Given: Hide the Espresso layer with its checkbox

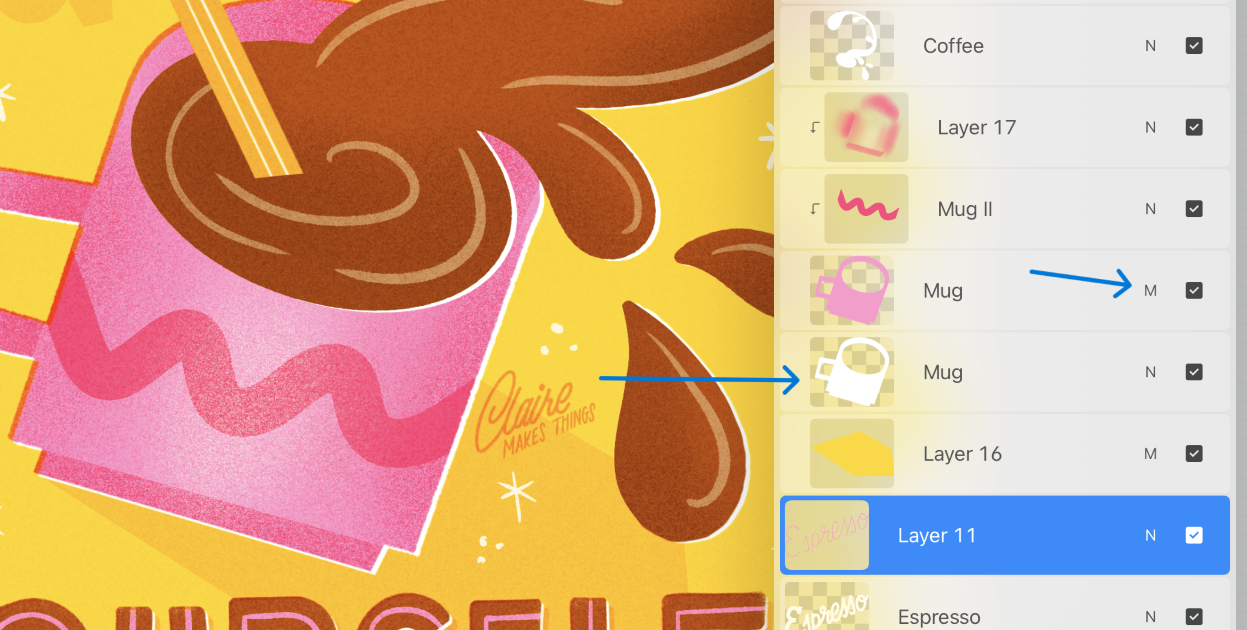Looking at the screenshot, I should (1194, 617).
